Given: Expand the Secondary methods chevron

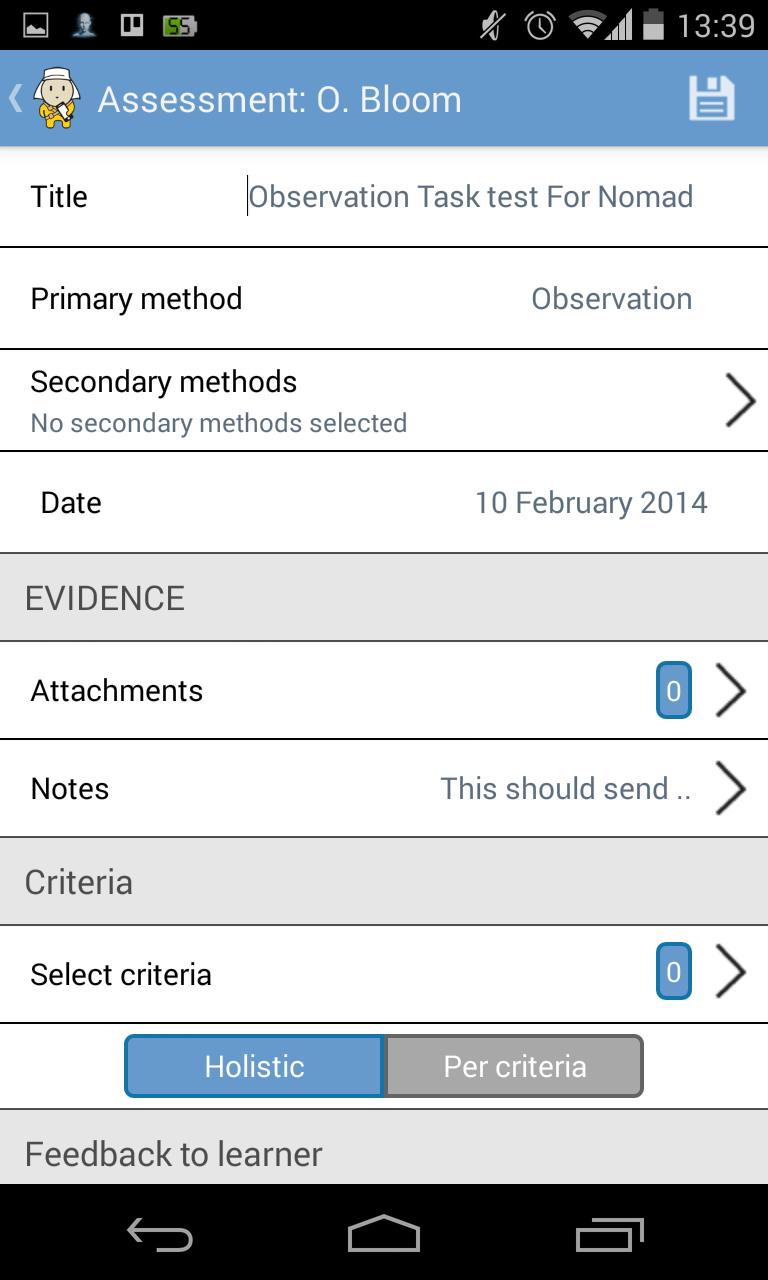Looking at the screenshot, I should (739, 401).
